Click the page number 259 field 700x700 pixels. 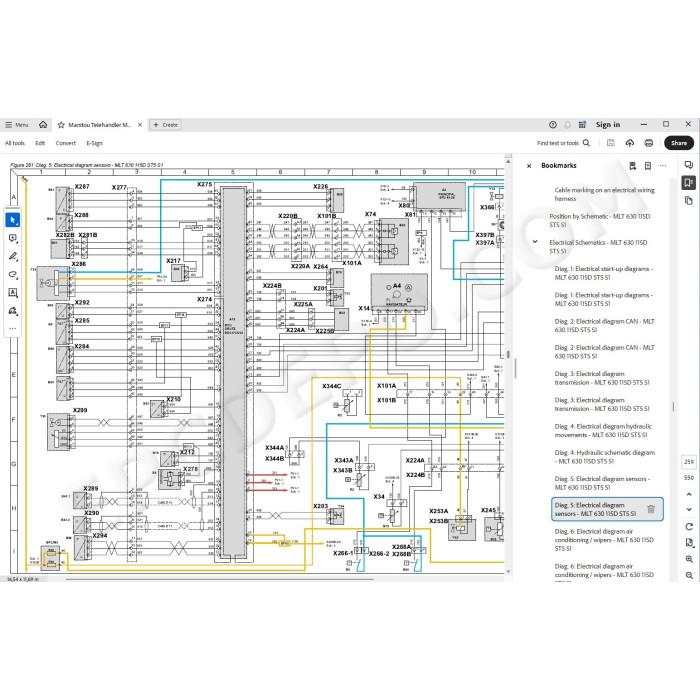tap(688, 462)
